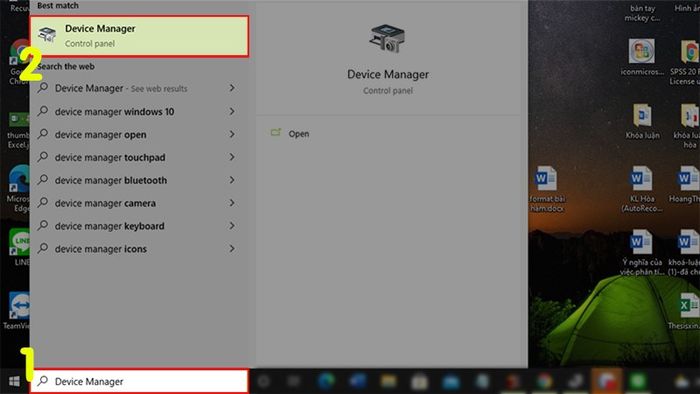Click the Cortana circle icon in the taskbar
Screen dimensions: 700x394
(263, 381)
